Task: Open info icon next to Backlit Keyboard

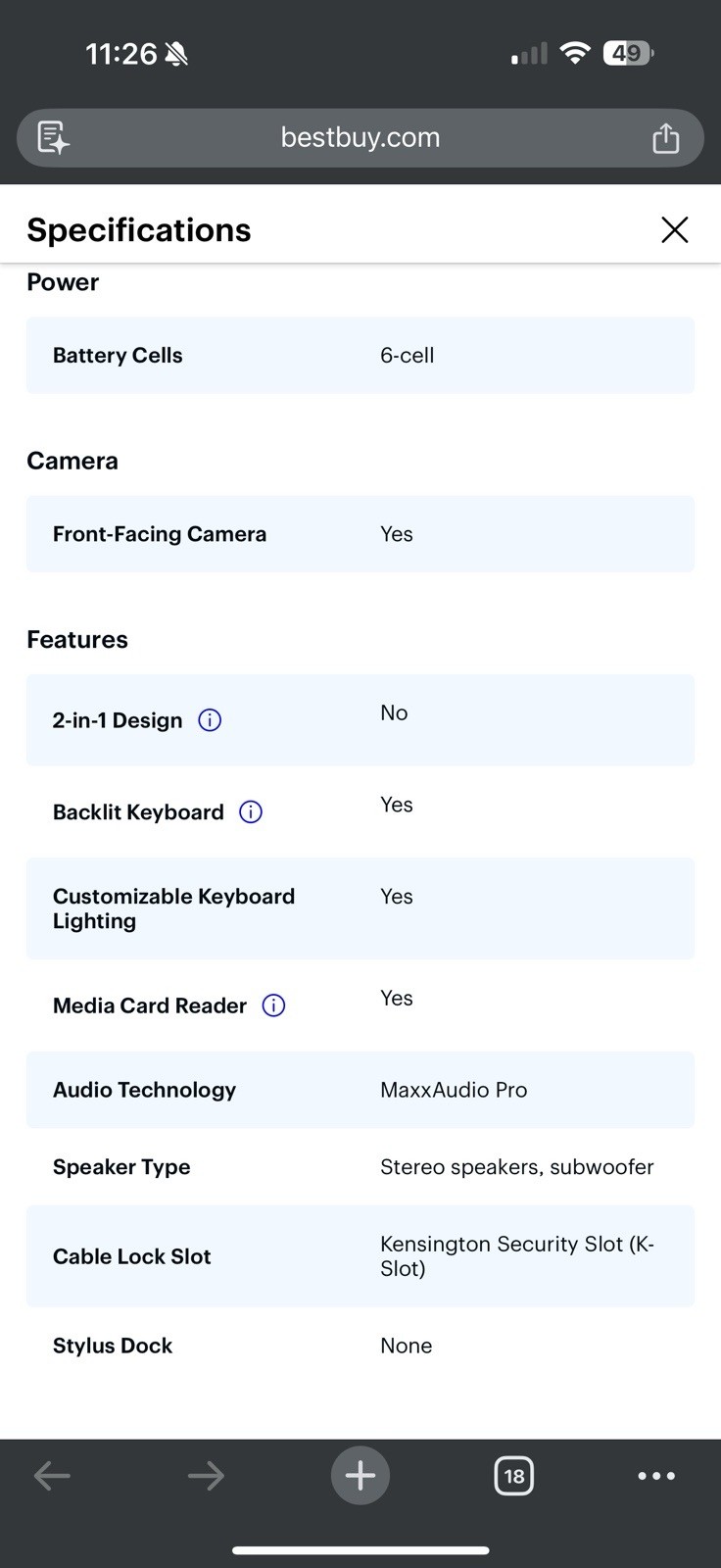Action: pyautogui.click(x=251, y=812)
